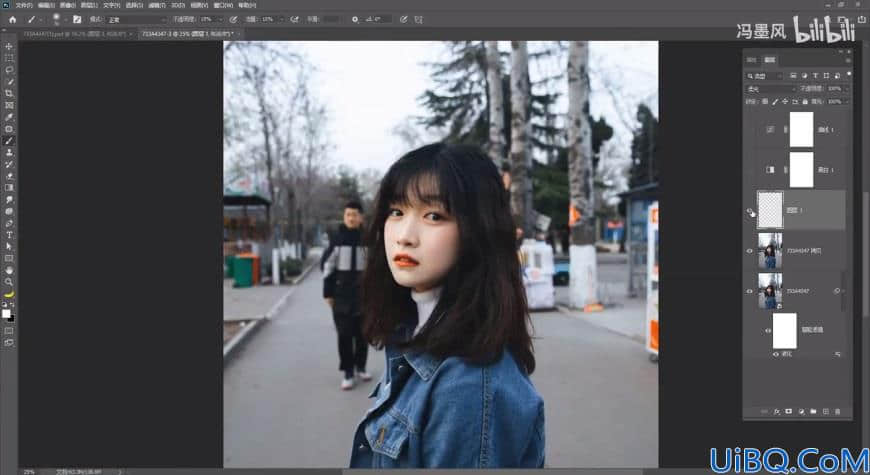Viewport: 870px width, 475px height.
Task: Open the Window menu
Action: [x=224, y=5]
